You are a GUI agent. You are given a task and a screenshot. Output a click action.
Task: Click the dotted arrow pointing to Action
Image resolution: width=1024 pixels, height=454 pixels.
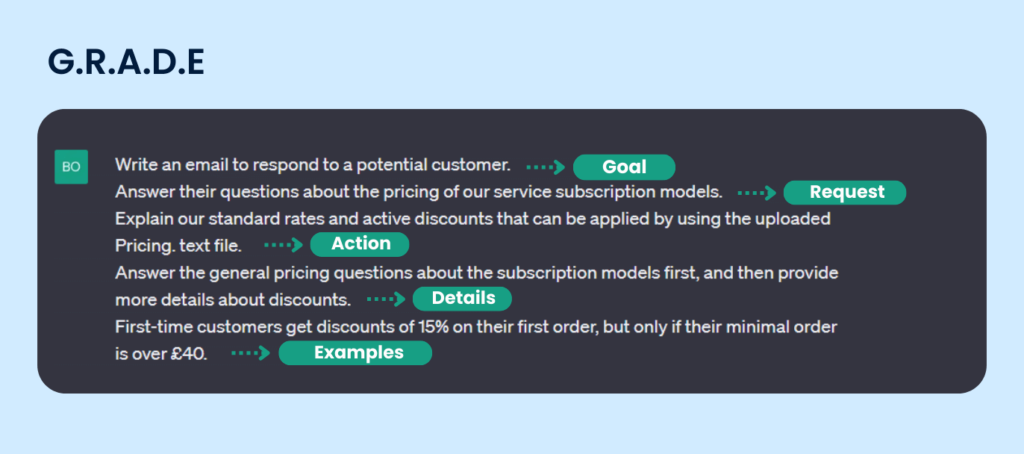tap(283, 245)
